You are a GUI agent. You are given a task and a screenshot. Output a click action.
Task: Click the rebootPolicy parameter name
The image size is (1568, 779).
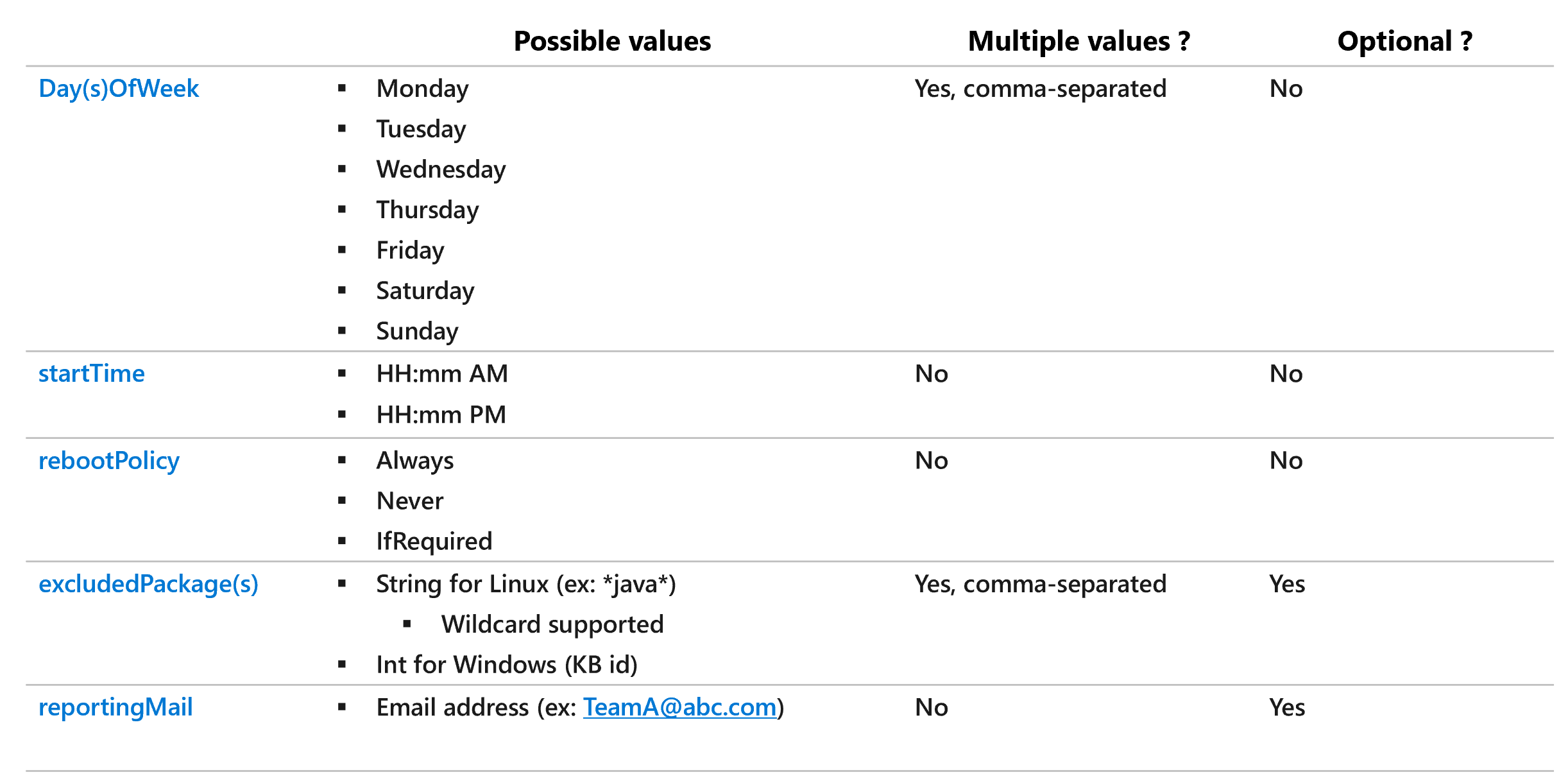click(x=109, y=461)
